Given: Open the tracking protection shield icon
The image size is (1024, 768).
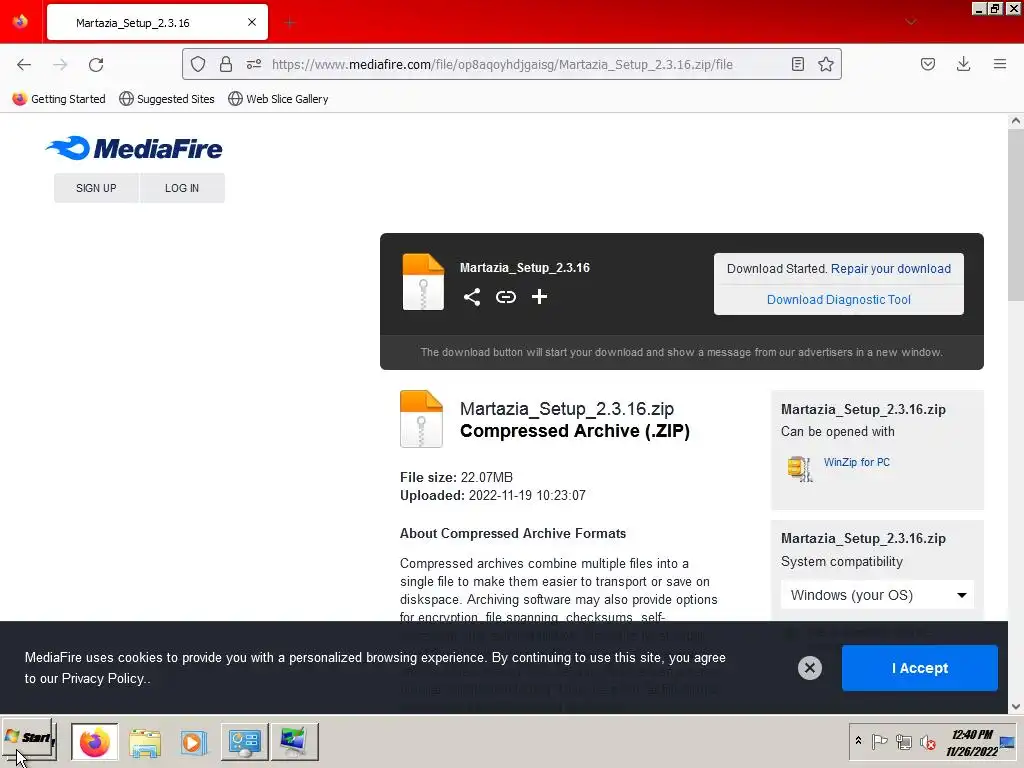Looking at the screenshot, I should coord(198,64).
